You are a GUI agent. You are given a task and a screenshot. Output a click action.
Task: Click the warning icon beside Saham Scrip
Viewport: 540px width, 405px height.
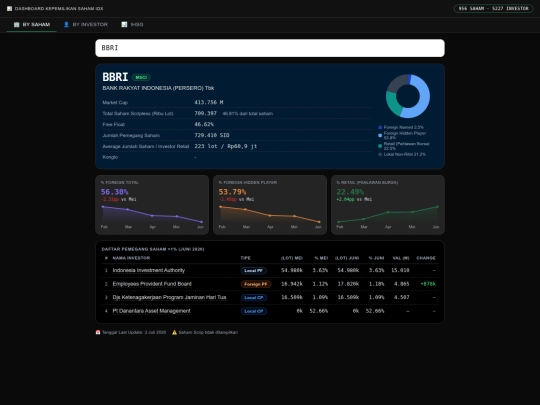[174, 332]
